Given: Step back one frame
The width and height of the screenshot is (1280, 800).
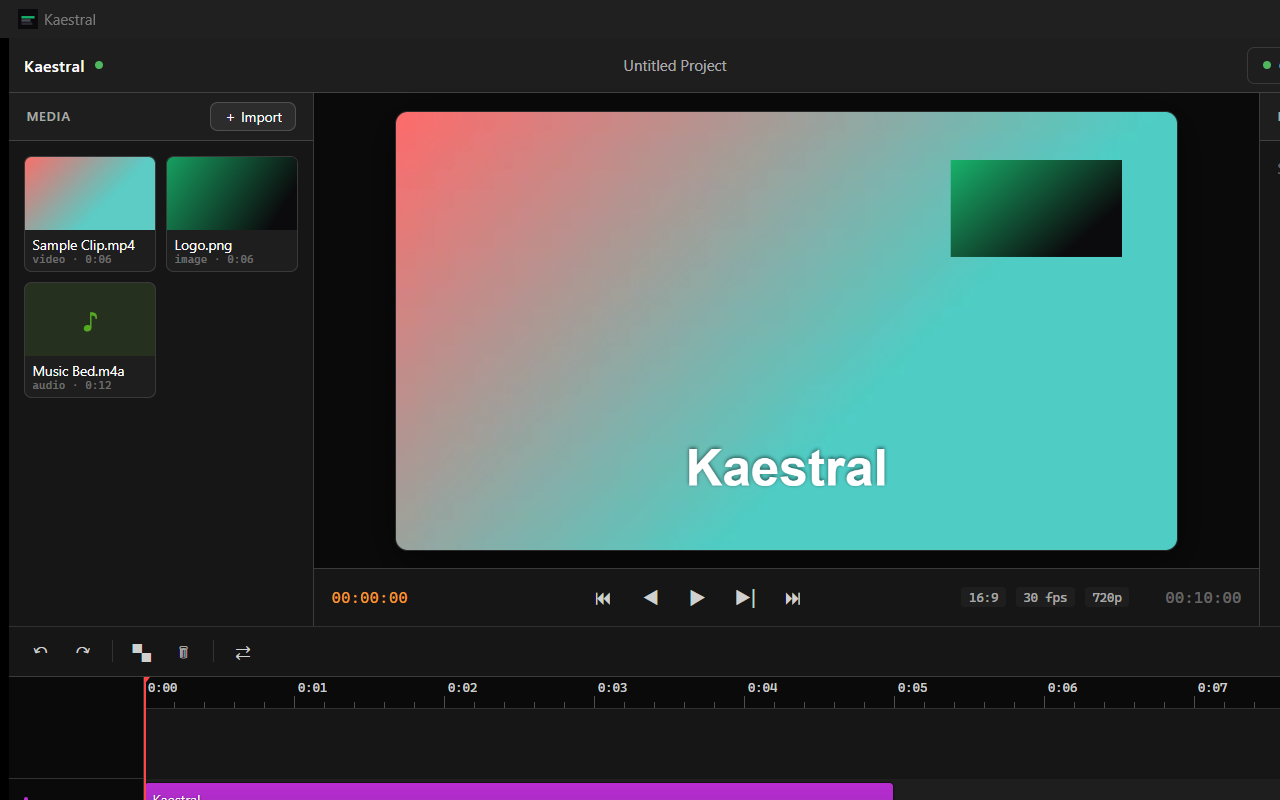Looking at the screenshot, I should (650, 598).
